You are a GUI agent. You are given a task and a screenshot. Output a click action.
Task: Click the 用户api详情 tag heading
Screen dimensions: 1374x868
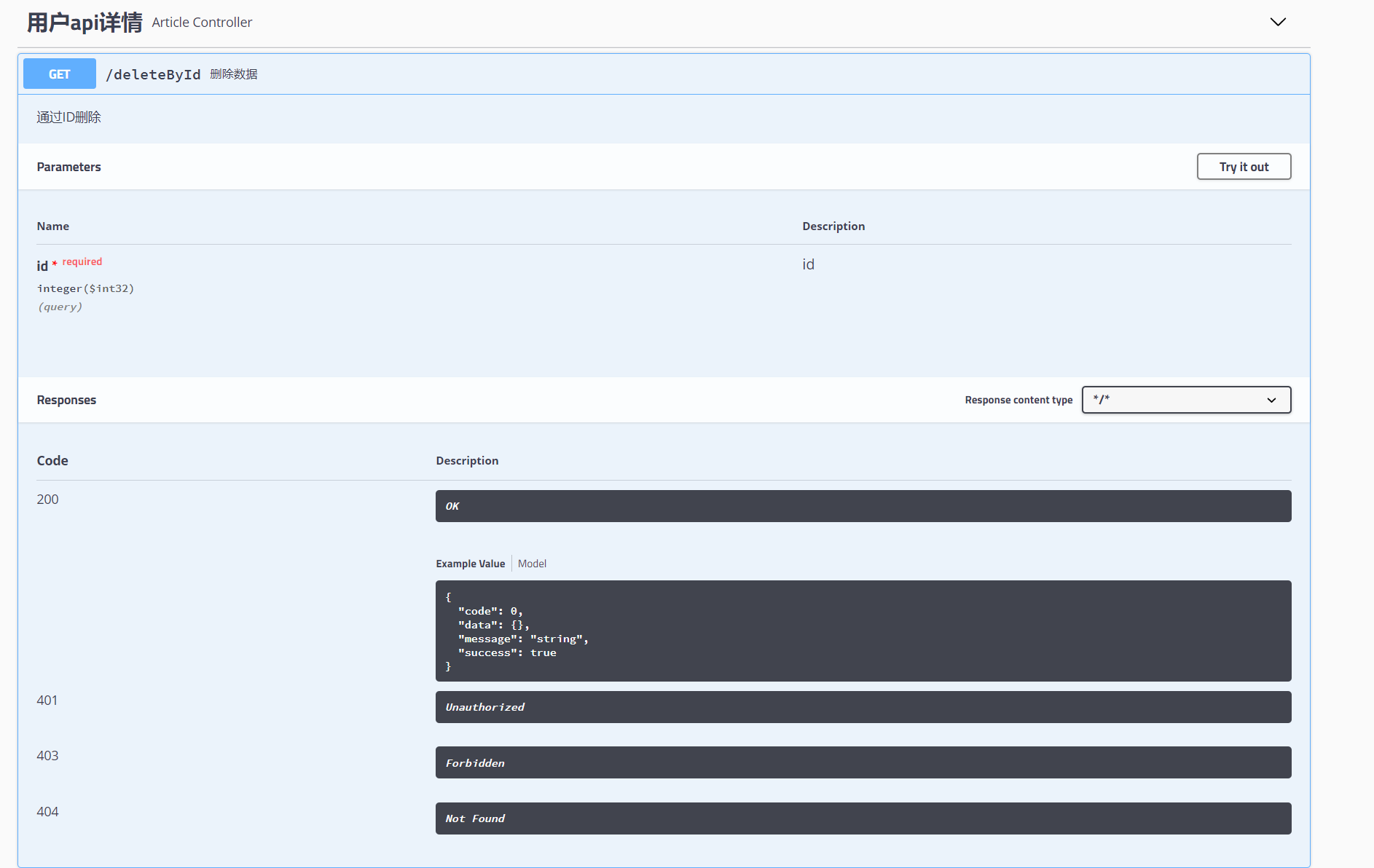[x=85, y=23]
